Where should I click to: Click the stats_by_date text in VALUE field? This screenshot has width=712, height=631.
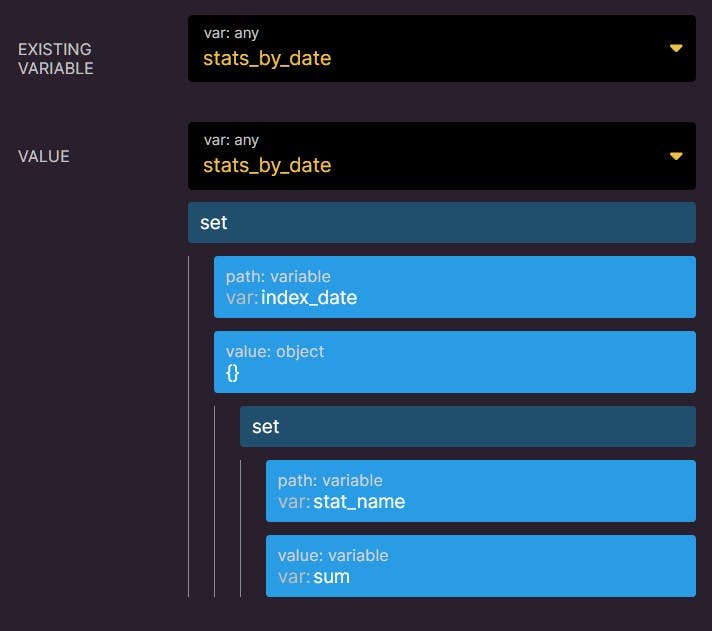pos(267,166)
